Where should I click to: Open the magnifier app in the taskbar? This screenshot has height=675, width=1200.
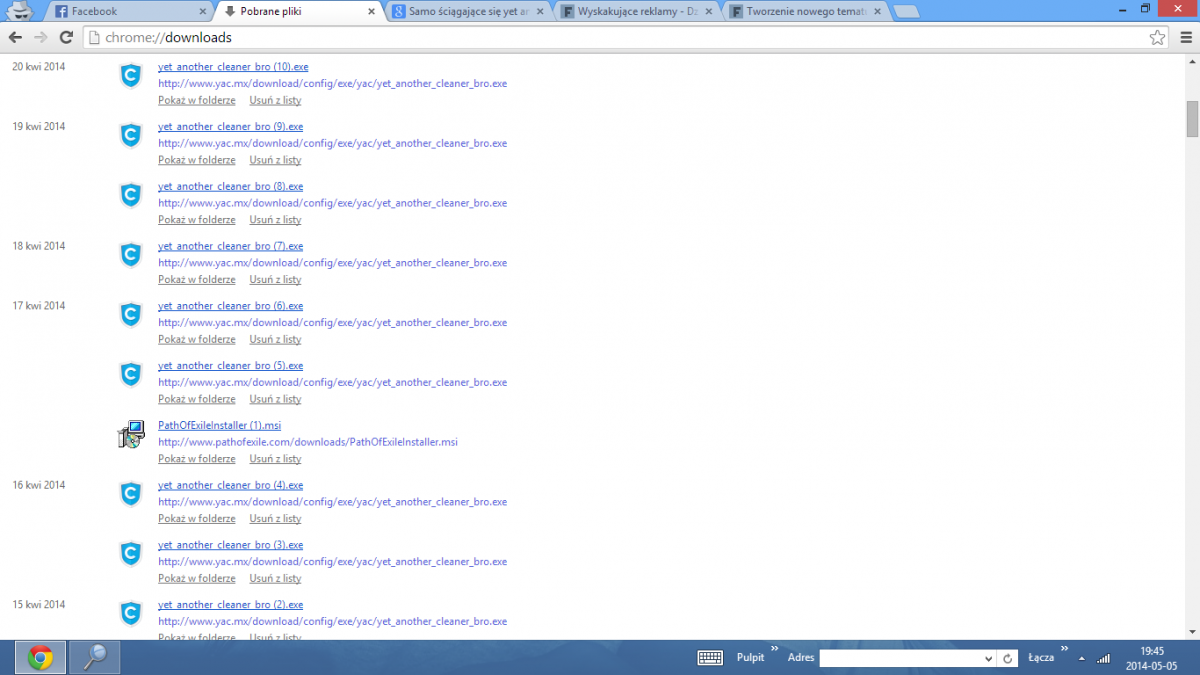[x=95, y=657]
